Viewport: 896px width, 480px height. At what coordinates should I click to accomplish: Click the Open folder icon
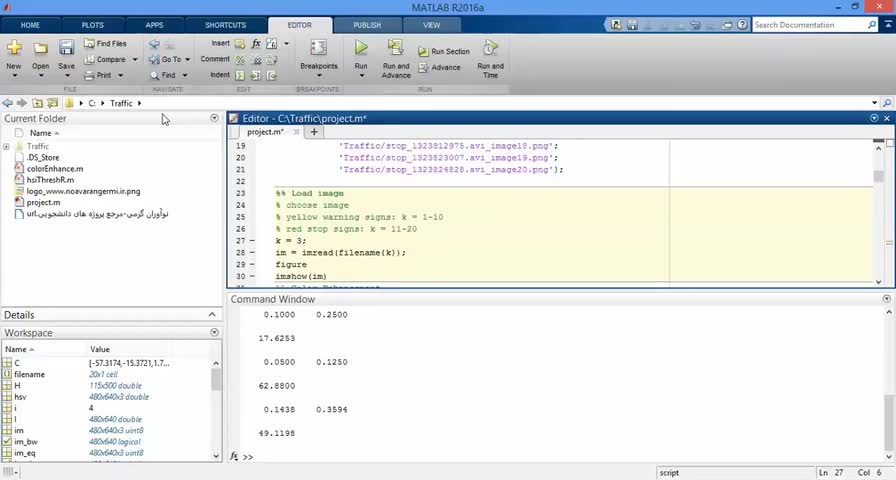(x=40, y=49)
